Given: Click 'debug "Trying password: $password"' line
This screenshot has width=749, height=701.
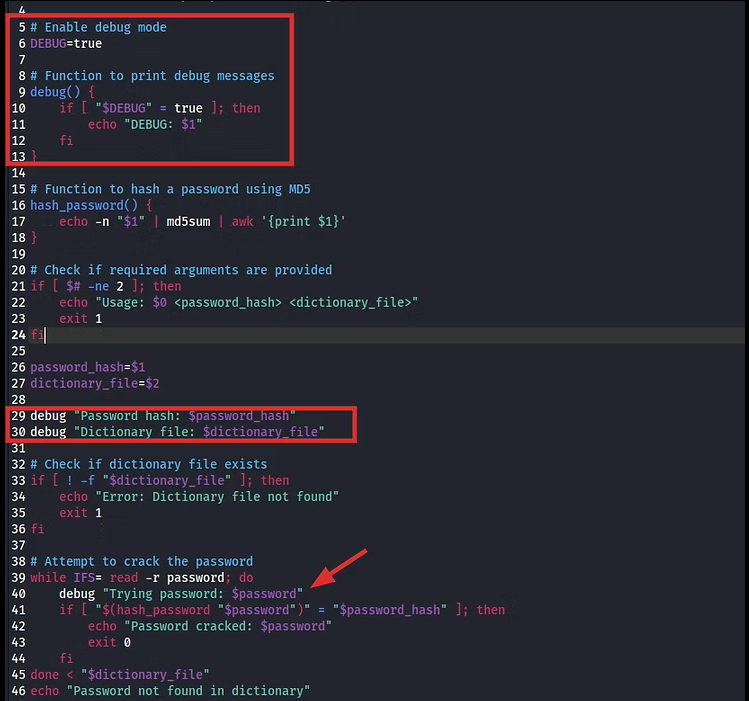Looking at the screenshot, I should point(181,594).
